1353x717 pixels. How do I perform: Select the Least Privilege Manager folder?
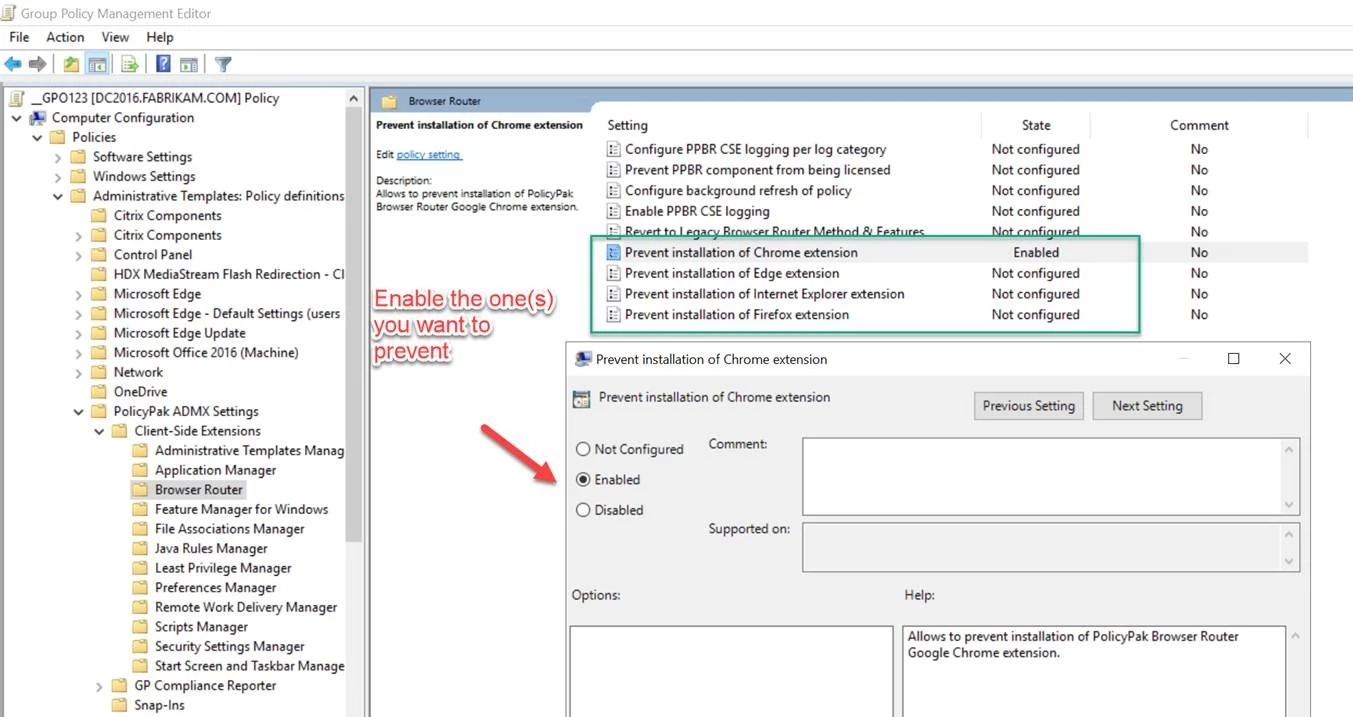[222, 568]
